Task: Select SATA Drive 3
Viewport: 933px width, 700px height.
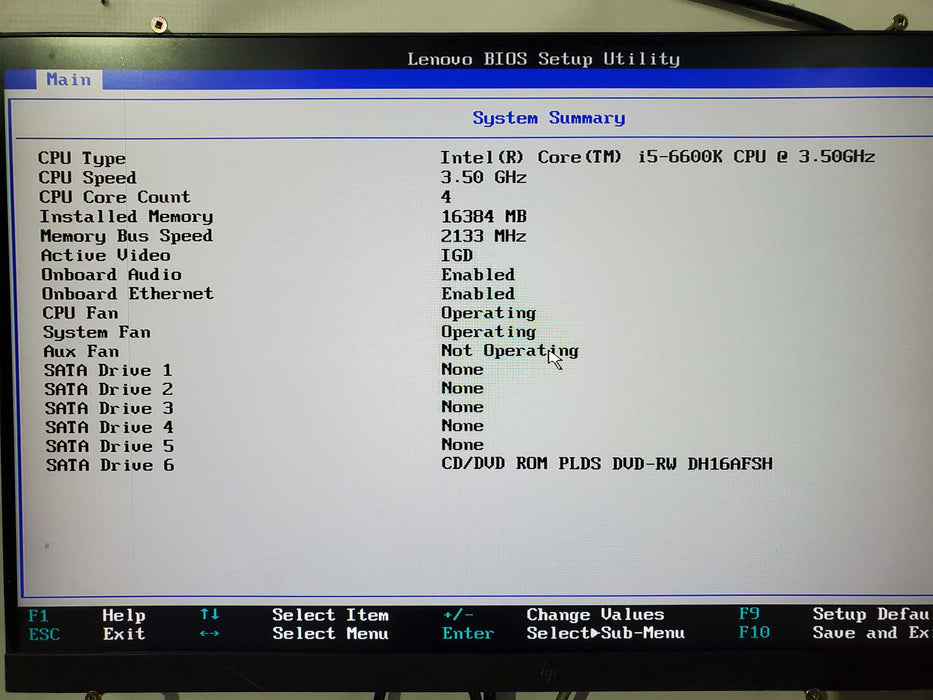Action: [x=105, y=408]
